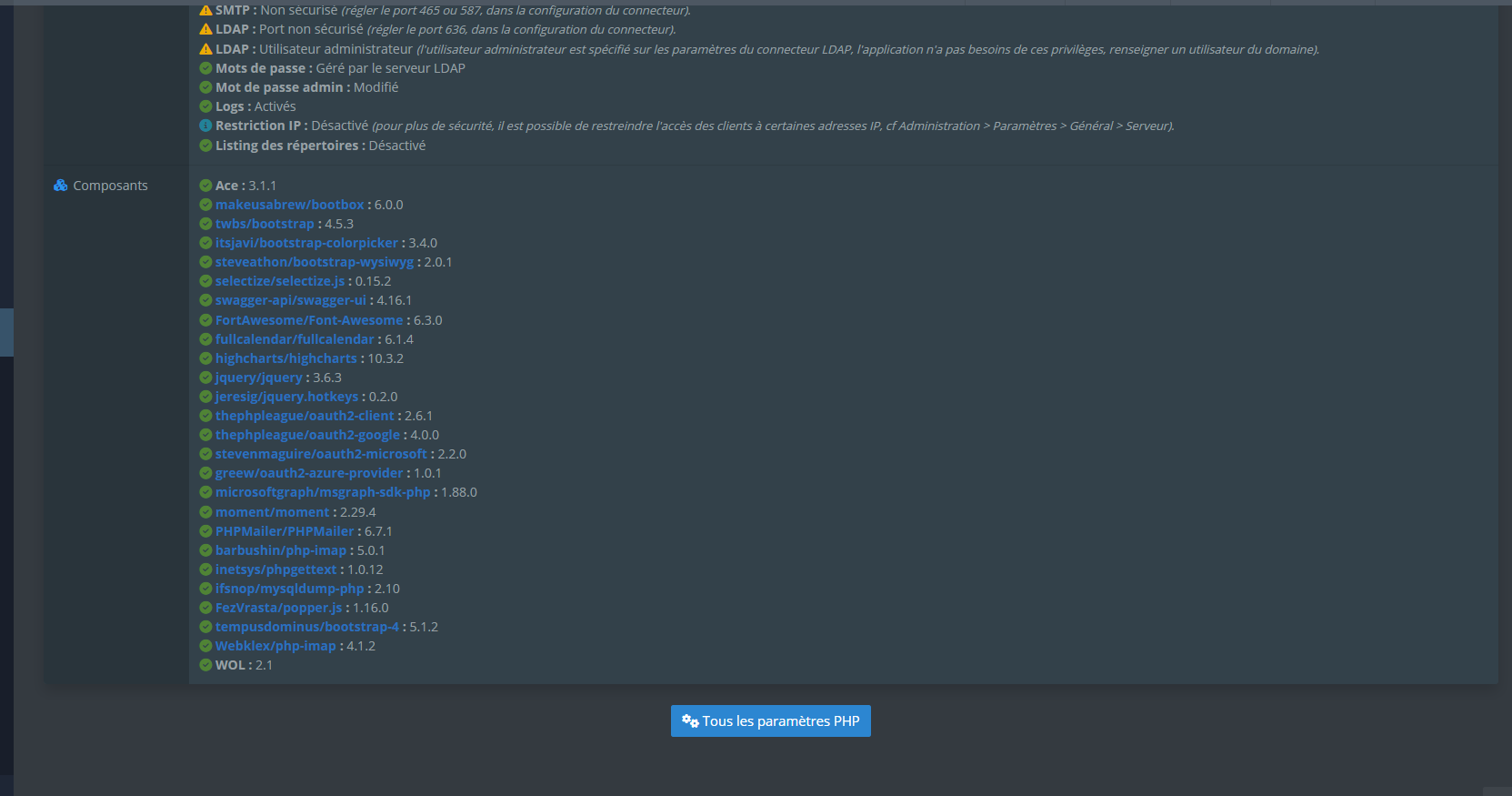
Task: Click the warning icon beside LDAP Port non sécurisé
Action: click(x=205, y=29)
